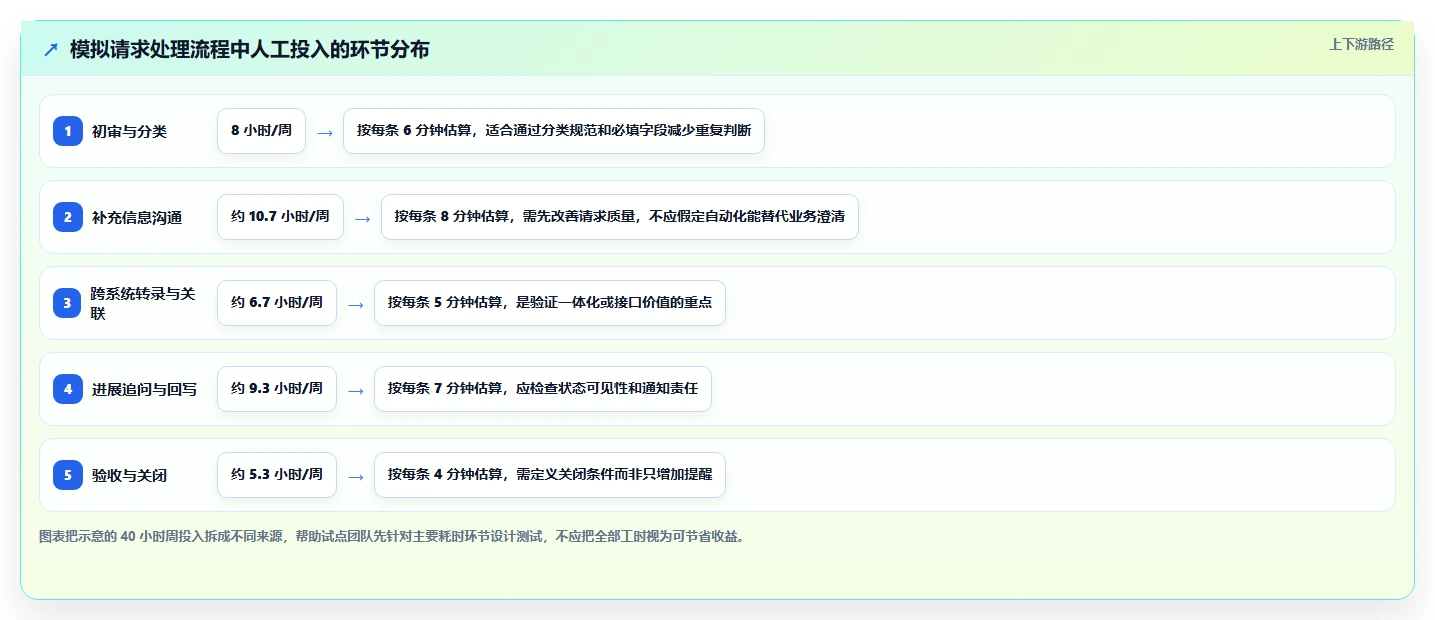
Task: Click the note 按每条 8 分钟估算
Action: pyautogui.click(x=620, y=217)
